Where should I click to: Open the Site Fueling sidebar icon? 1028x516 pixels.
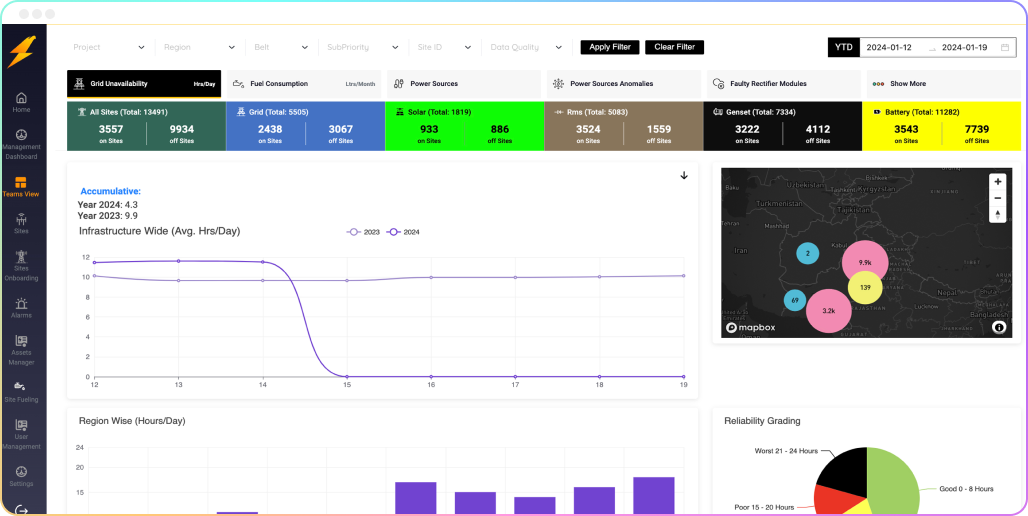(x=21, y=391)
